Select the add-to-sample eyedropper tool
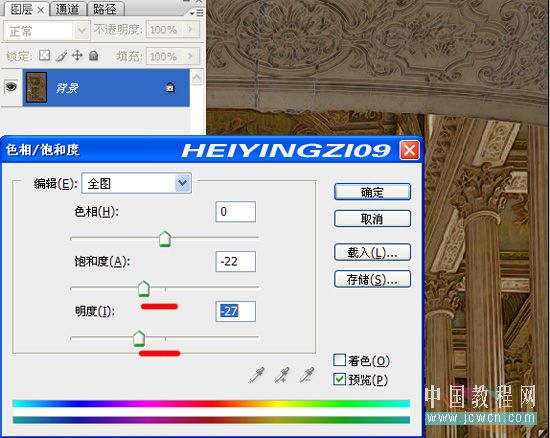 coord(282,375)
